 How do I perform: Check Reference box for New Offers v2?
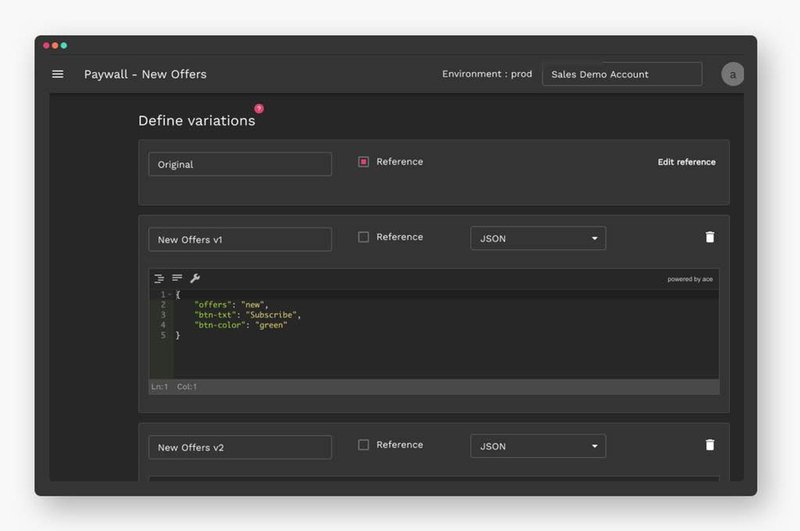(x=364, y=445)
